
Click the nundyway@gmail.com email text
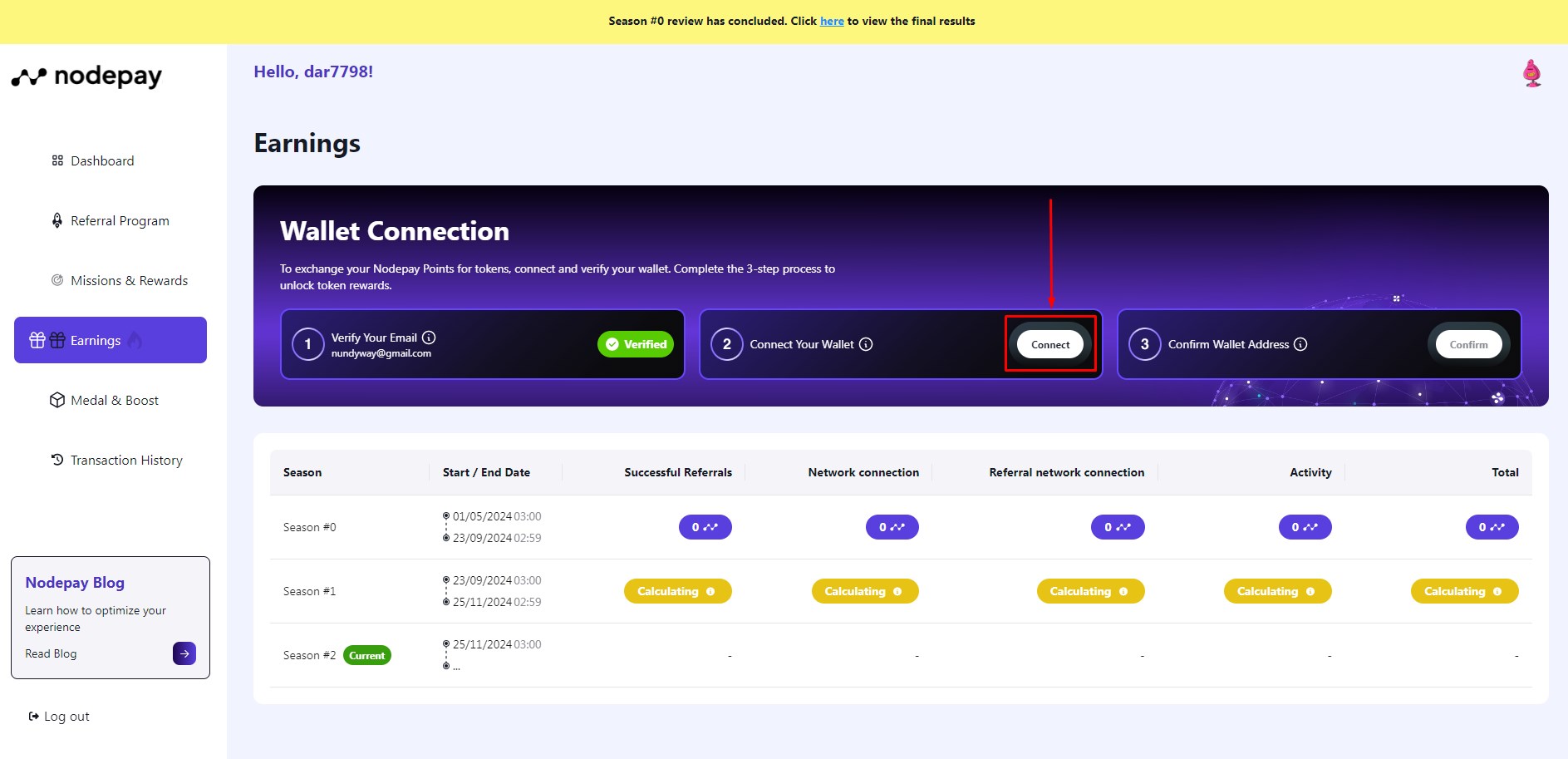point(381,353)
